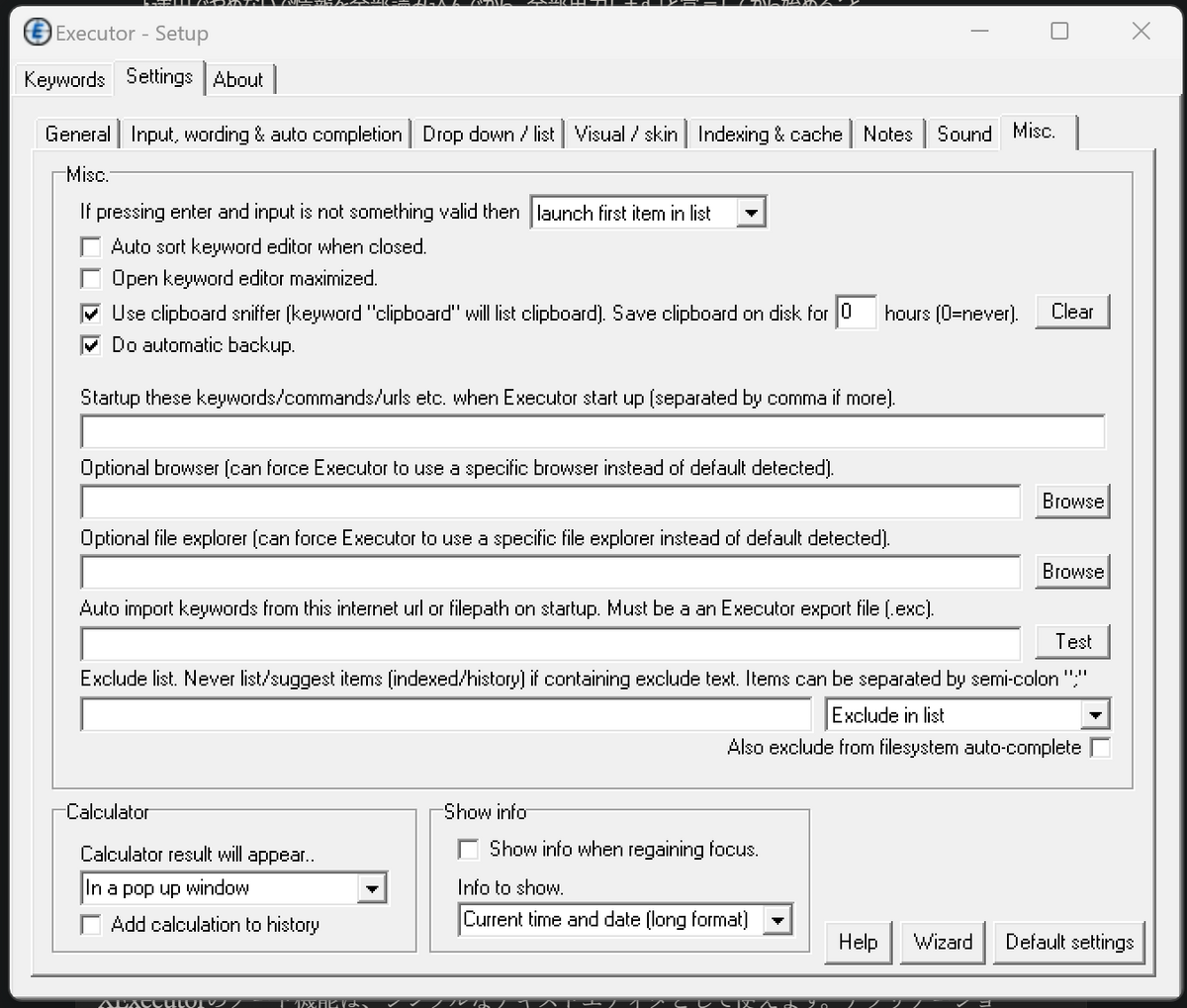Select the Notes tab
This screenshot has width=1187, height=1008.
(x=888, y=134)
